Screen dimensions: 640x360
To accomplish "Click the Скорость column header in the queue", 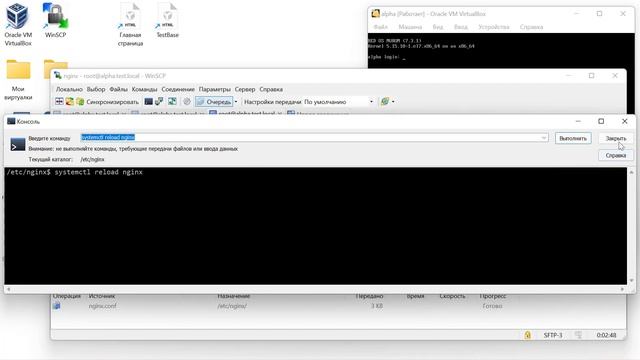I will click(x=452, y=296).
